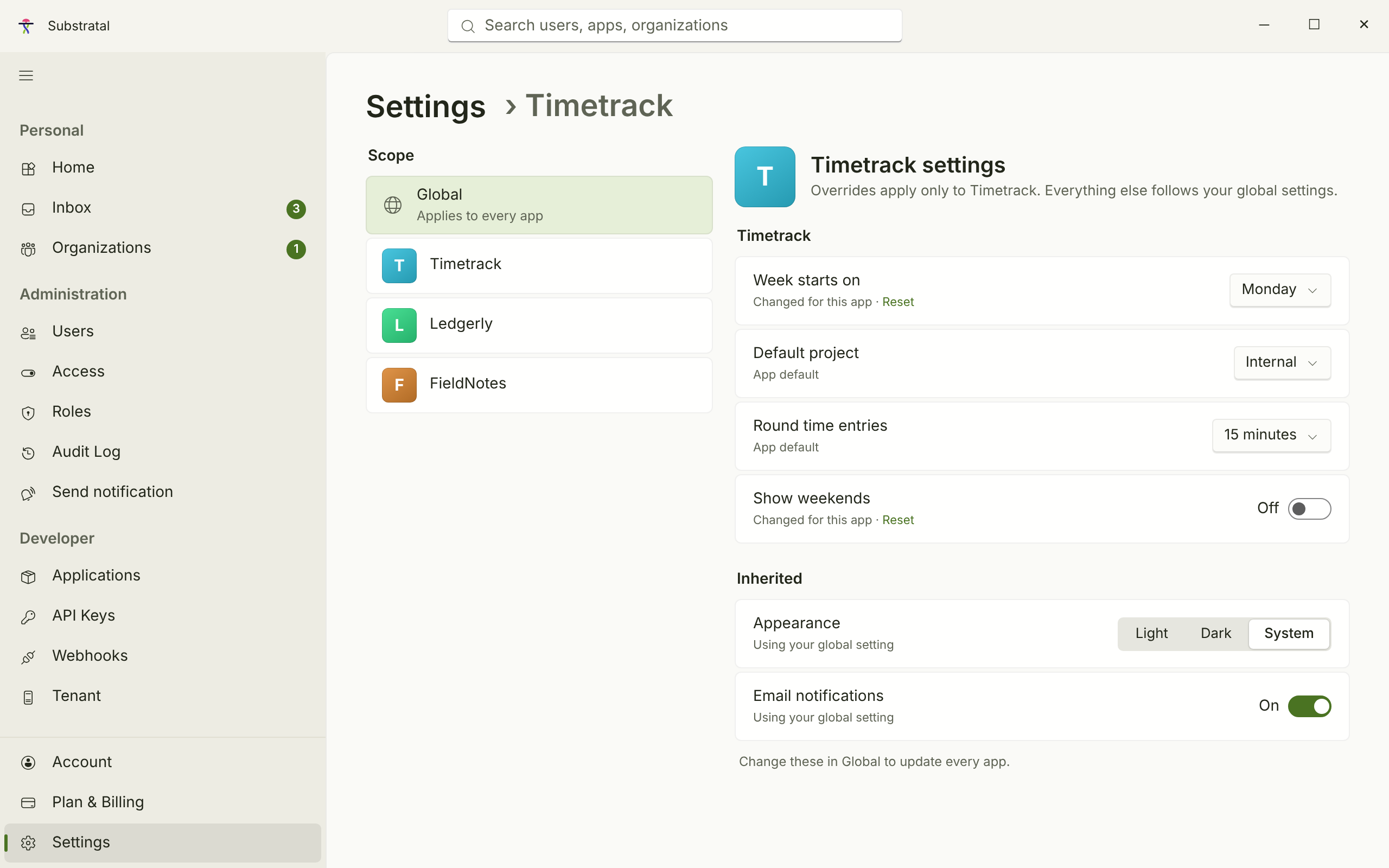The width and height of the screenshot is (1389, 868).
Task: Open API Keys key icon
Action: pyautogui.click(x=28, y=617)
